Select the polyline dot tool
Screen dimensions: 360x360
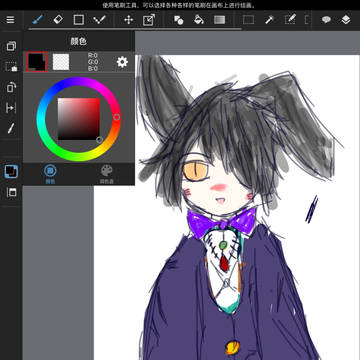[99, 20]
